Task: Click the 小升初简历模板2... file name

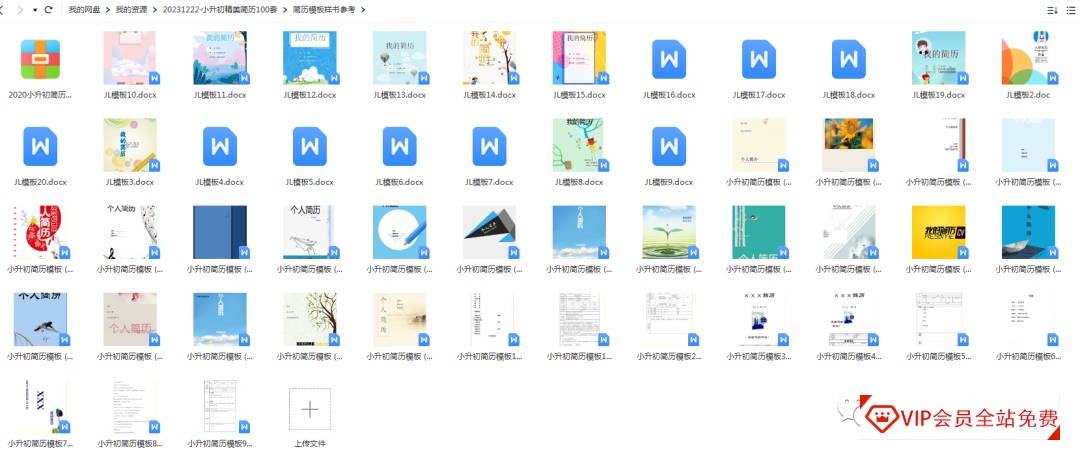Action: click(669, 357)
